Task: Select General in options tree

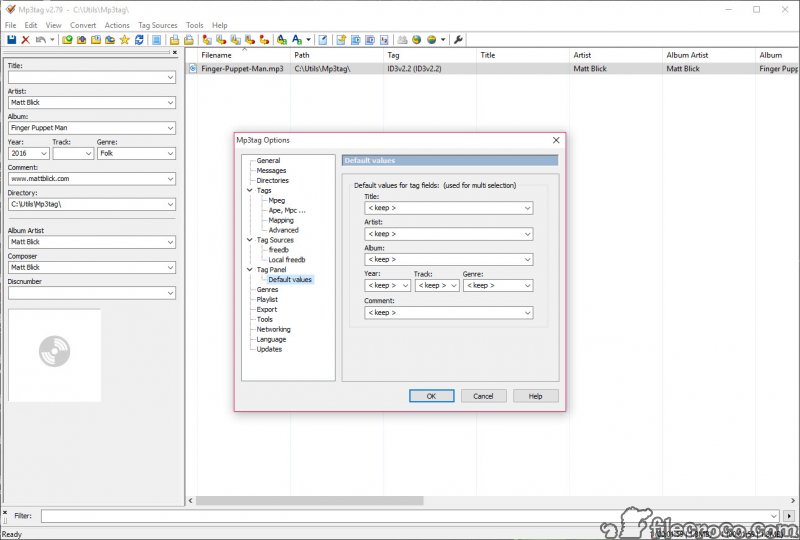Action: coord(268,160)
